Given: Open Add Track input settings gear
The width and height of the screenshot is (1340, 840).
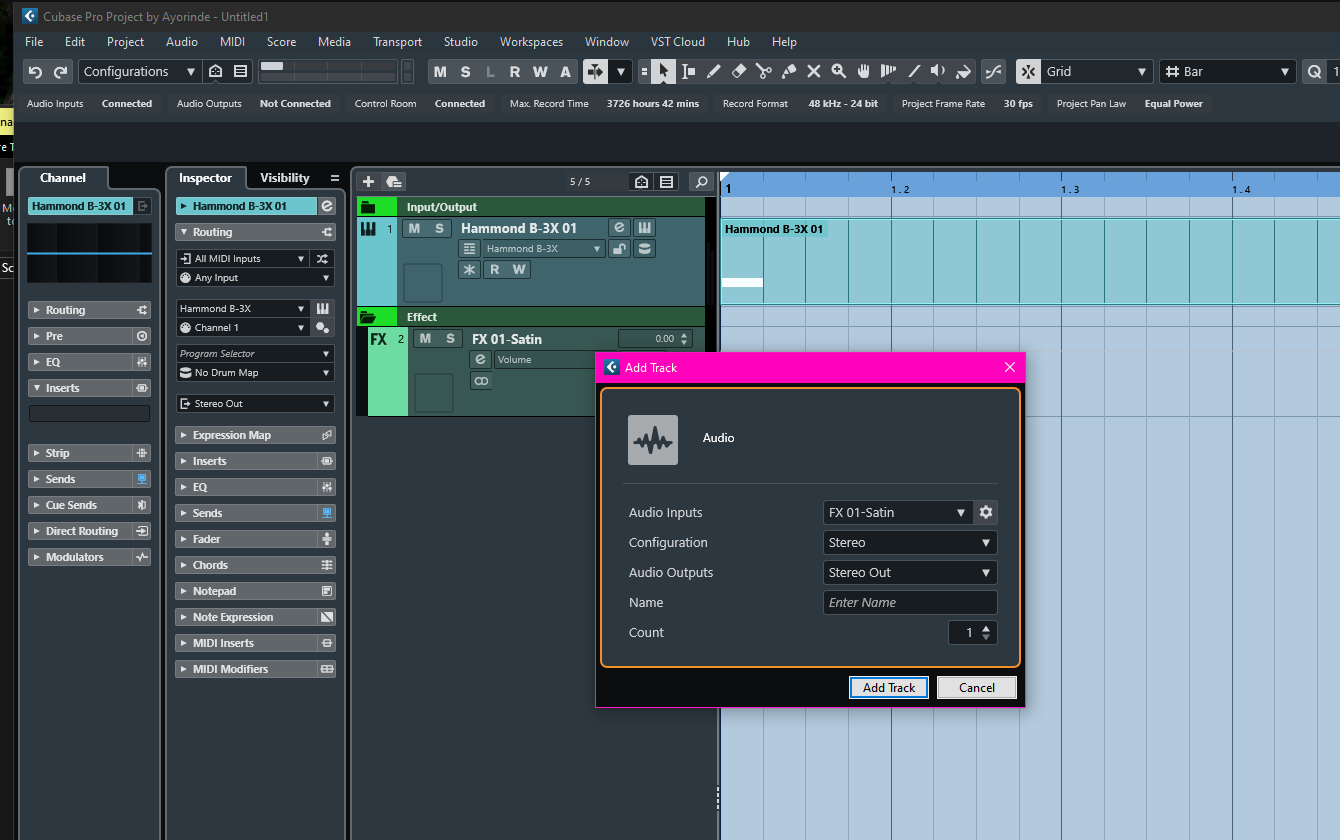Looking at the screenshot, I should pos(986,512).
